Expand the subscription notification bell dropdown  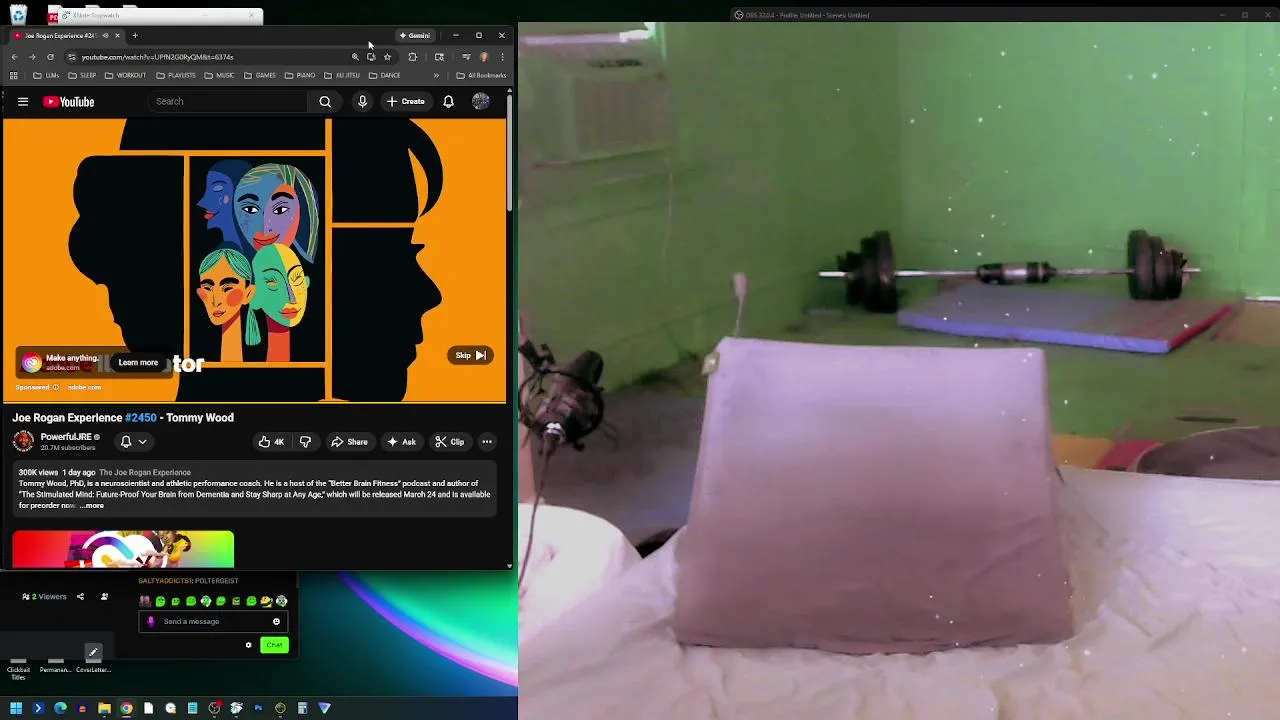(134, 441)
